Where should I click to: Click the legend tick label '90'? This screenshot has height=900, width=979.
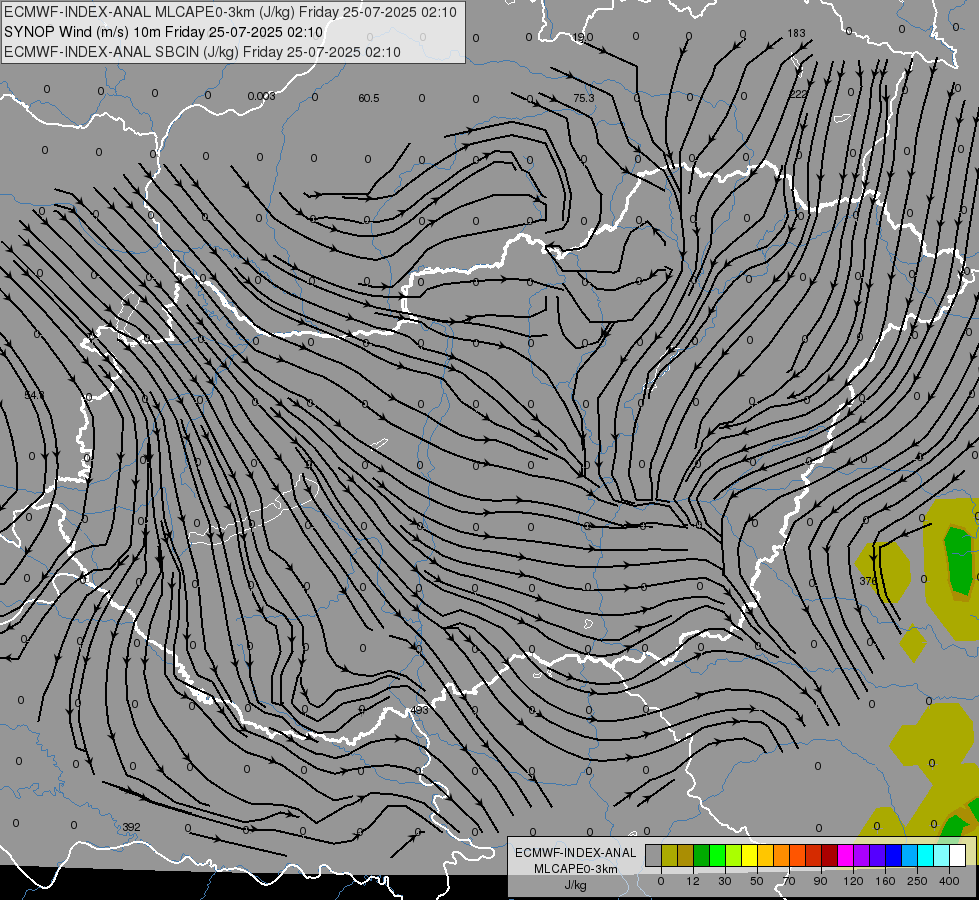pyautogui.click(x=820, y=881)
